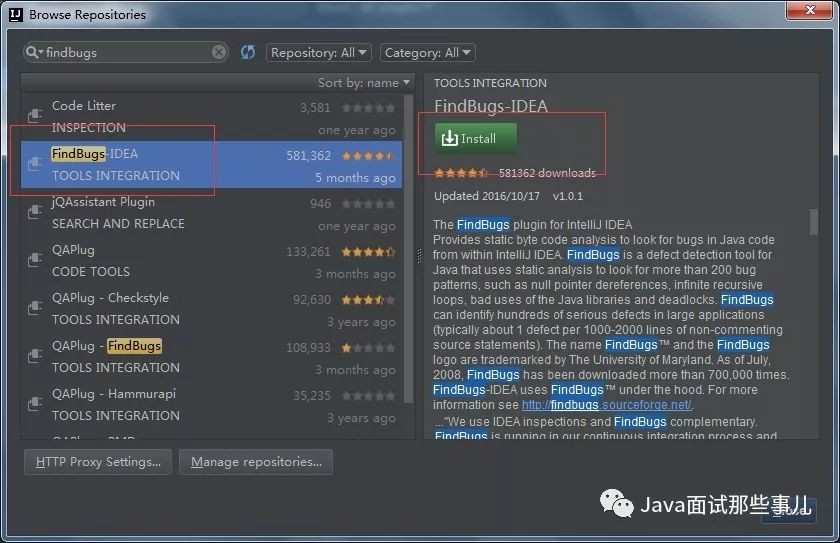Select the jQAssistant Plugin row
The height and width of the screenshot is (543, 840).
pyautogui.click(x=212, y=213)
